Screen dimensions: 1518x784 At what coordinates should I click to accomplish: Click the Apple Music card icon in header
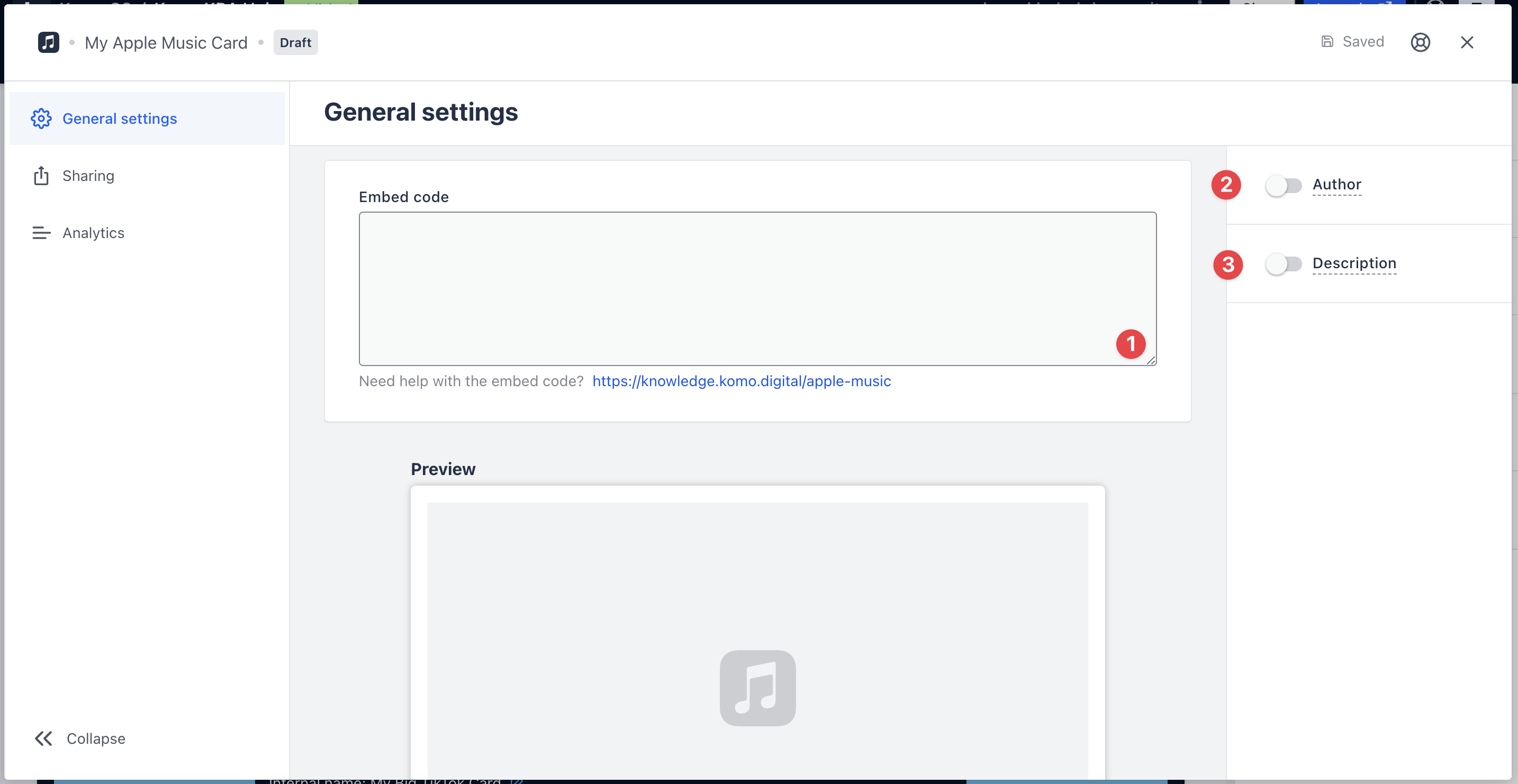[x=48, y=42]
